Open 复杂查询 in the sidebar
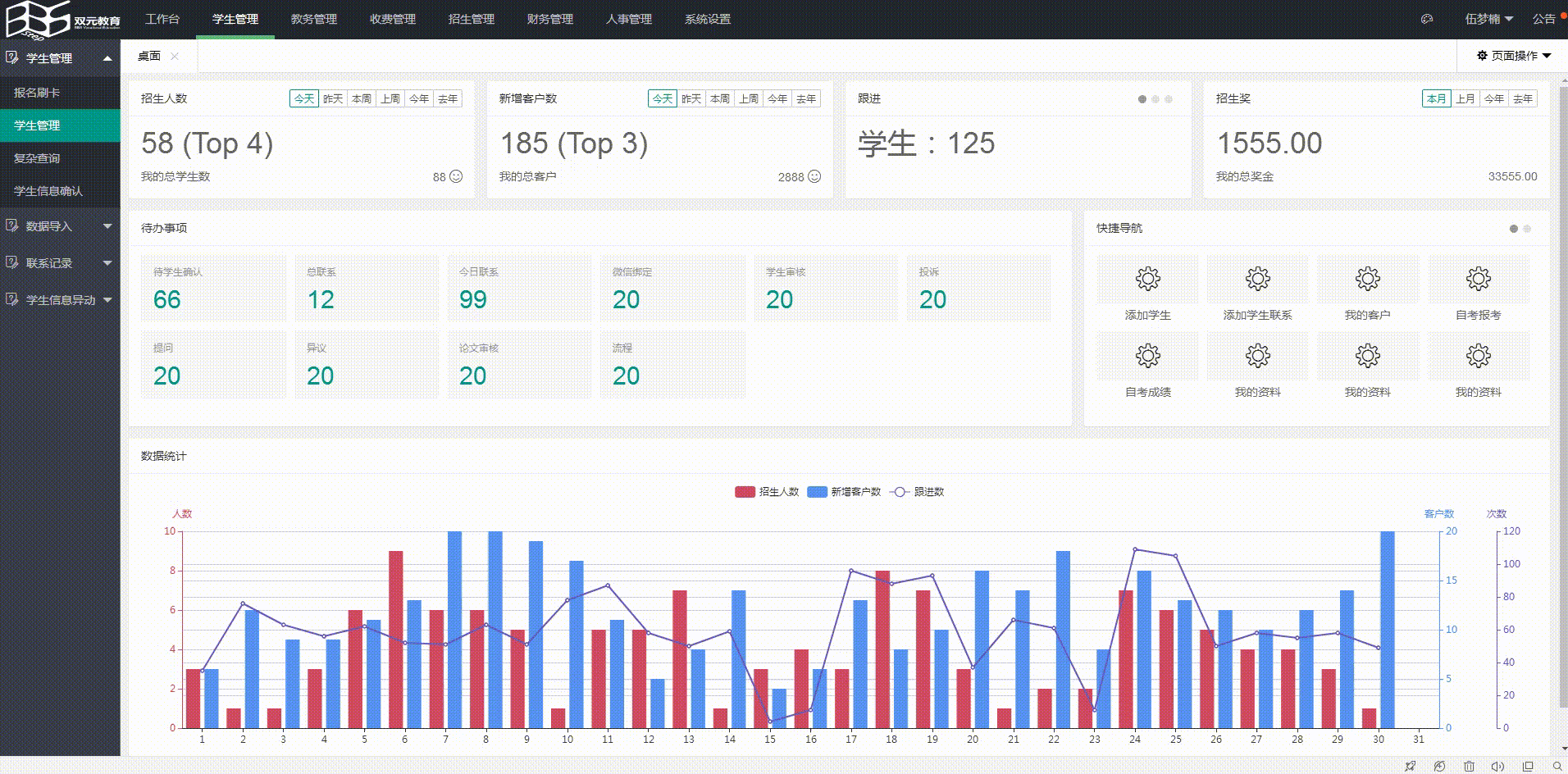The height and width of the screenshot is (774, 1568). click(x=37, y=158)
